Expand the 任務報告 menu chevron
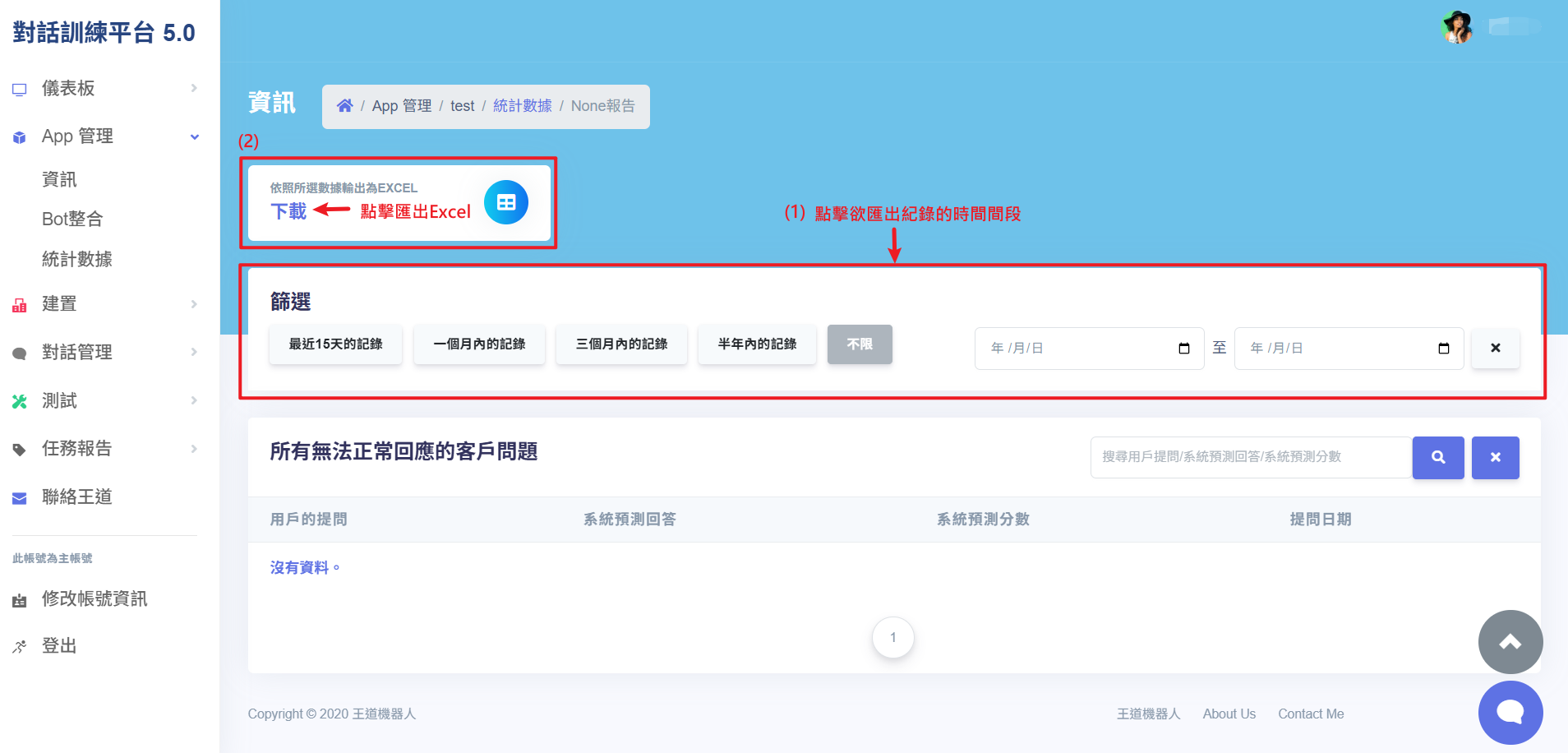 (x=194, y=449)
